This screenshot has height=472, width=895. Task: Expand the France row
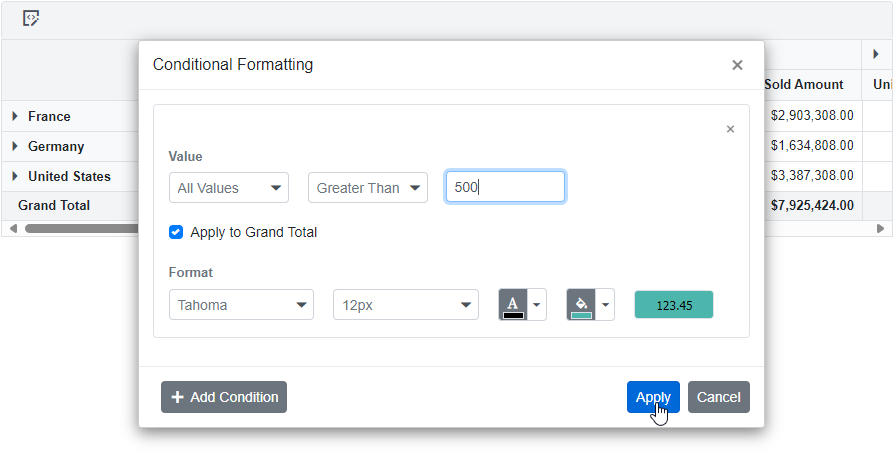(15, 116)
